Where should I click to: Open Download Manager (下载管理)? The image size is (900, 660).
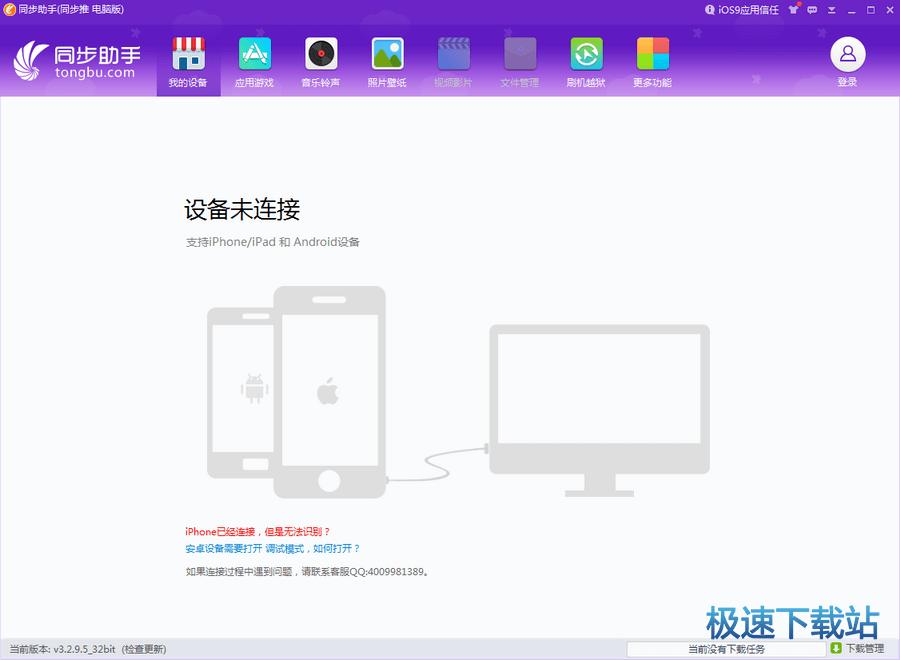click(865, 649)
